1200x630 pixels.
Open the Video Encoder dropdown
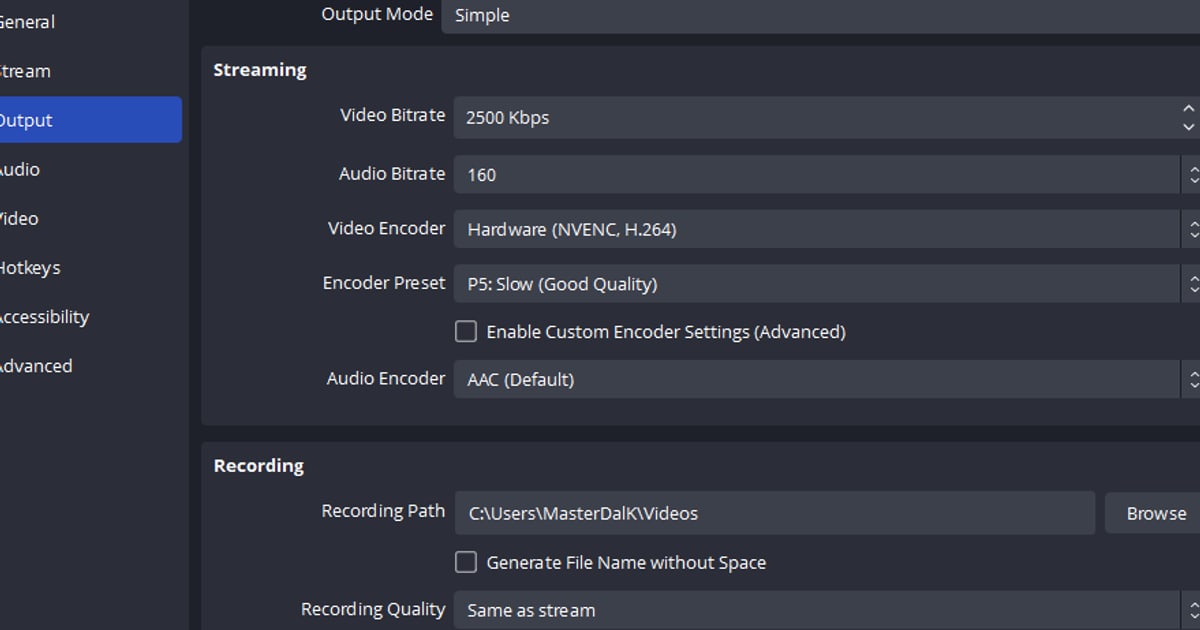pos(827,230)
